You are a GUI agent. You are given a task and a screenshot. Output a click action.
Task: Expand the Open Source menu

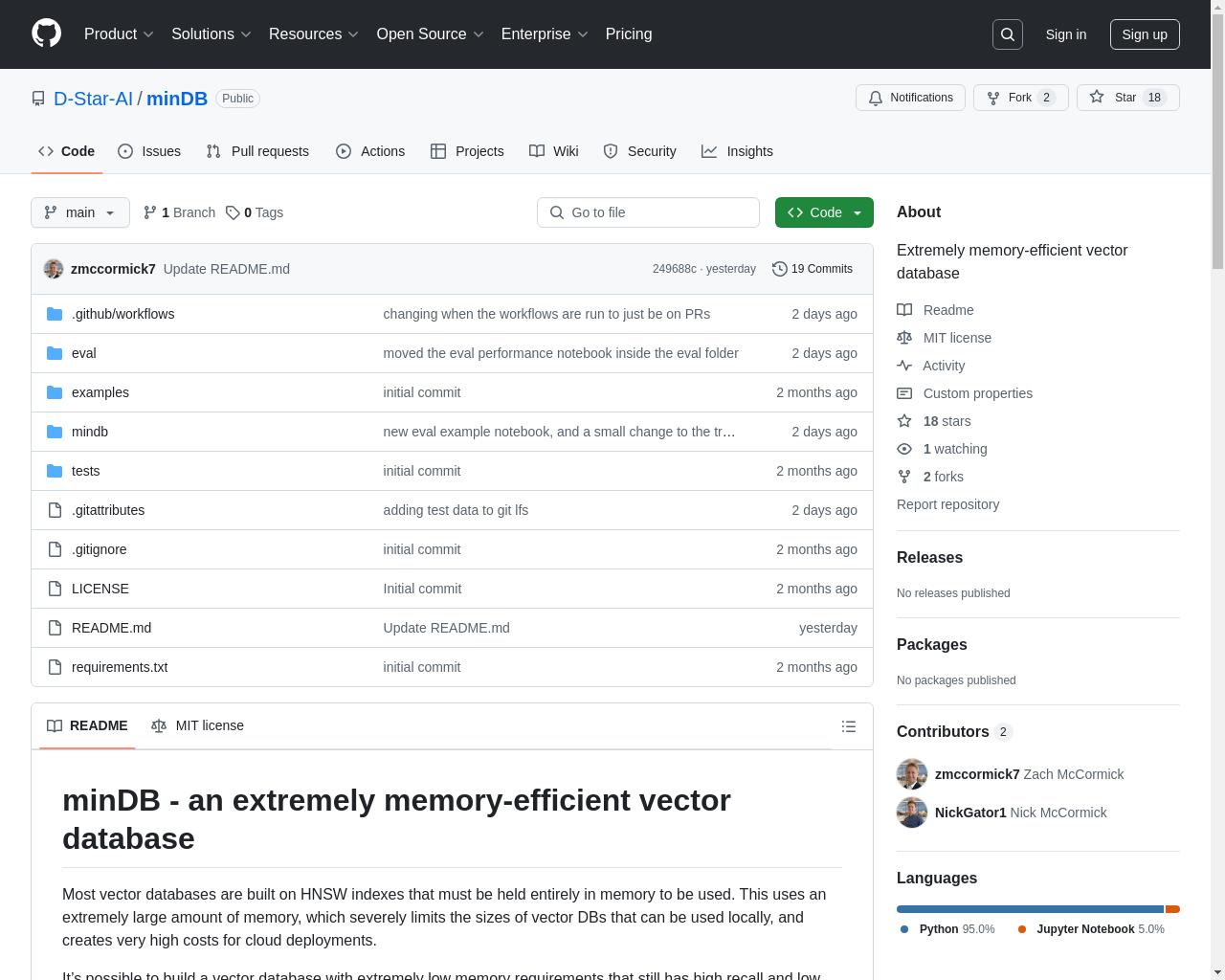pyautogui.click(x=431, y=34)
